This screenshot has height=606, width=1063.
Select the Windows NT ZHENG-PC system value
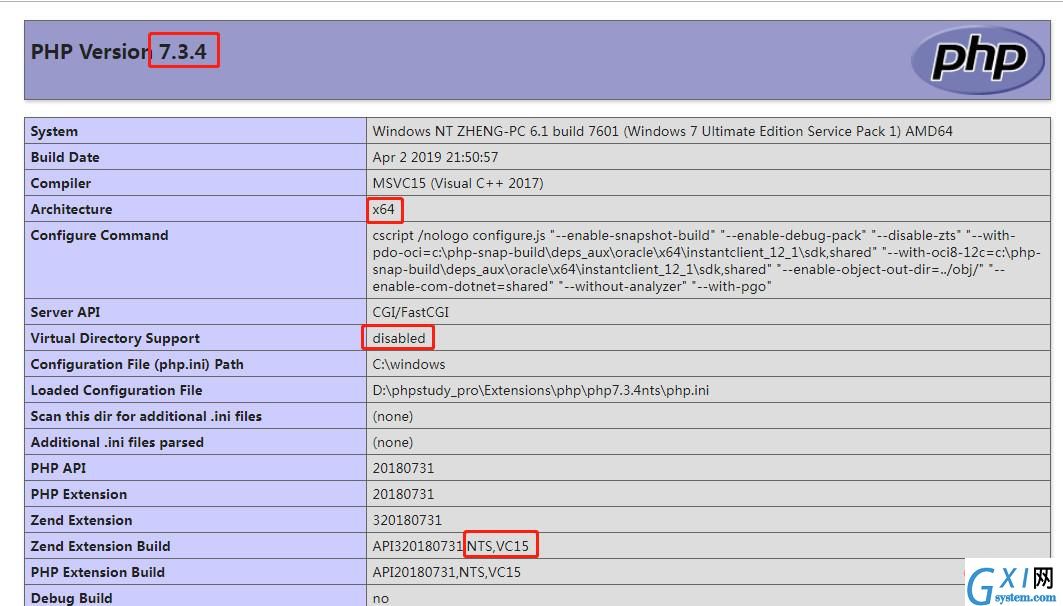[x=662, y=132]
